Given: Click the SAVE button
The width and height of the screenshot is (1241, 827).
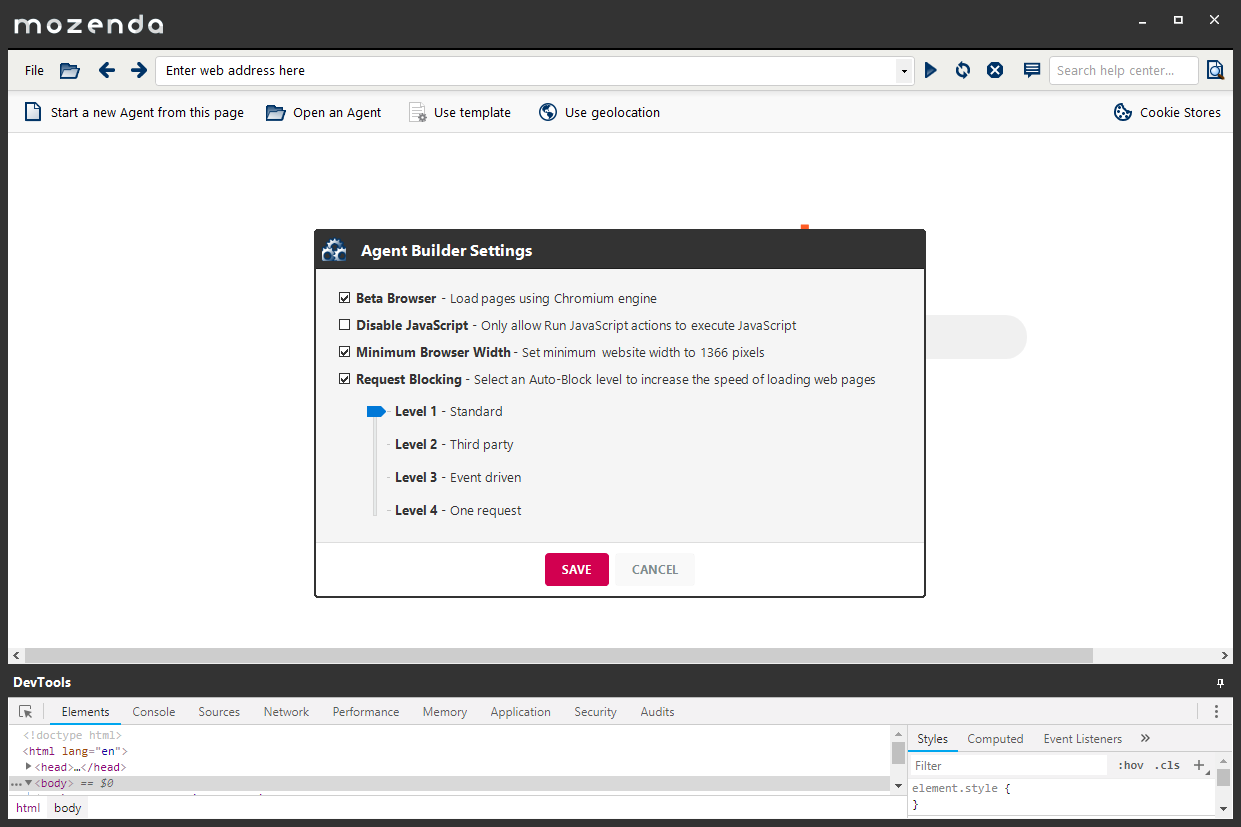Looking at the screenshot, I should (576, 569).
